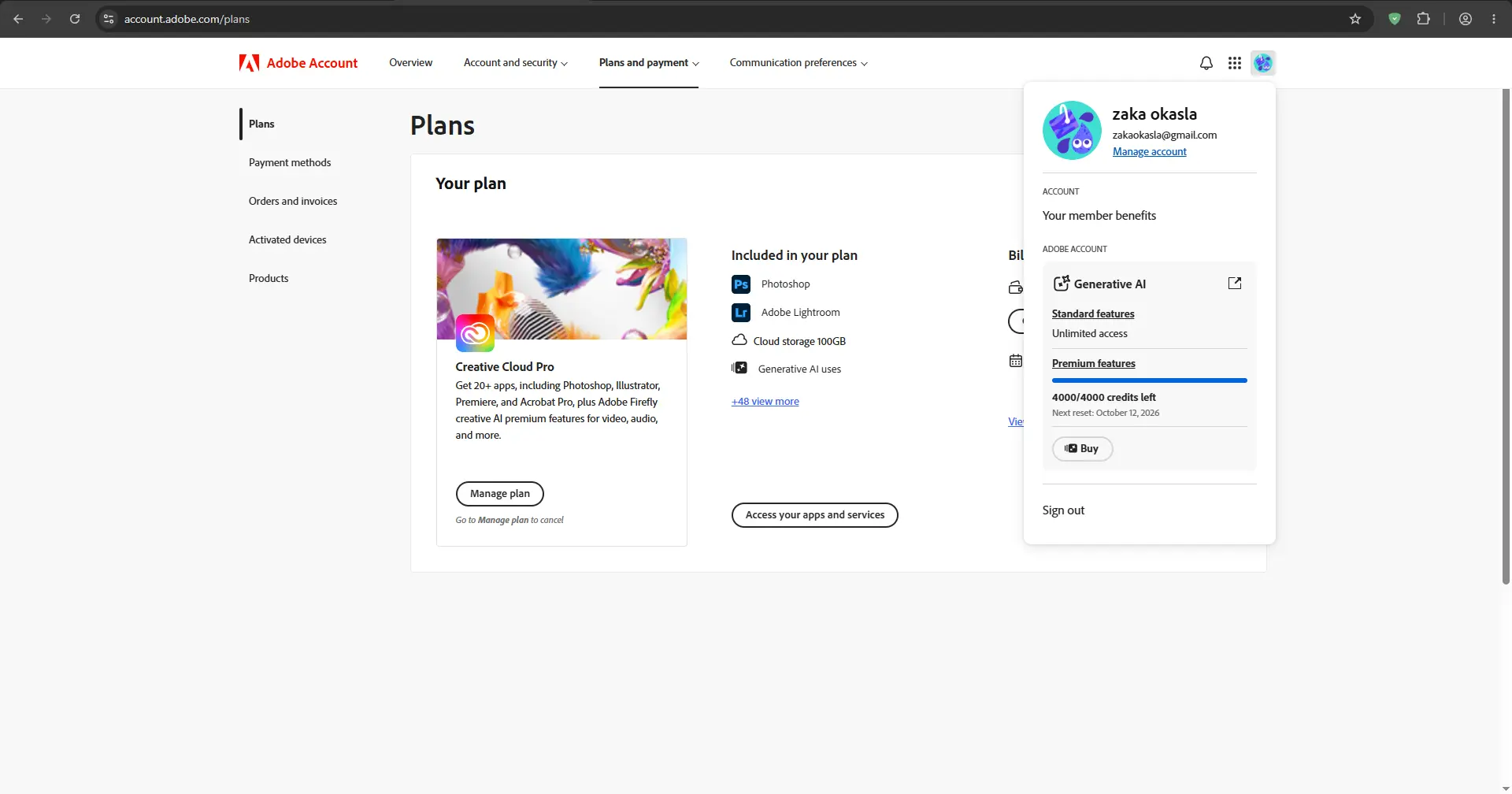The width and height of the screenshot is (1512, 794).
Task: Click the scroll down arrow at page bottom
Action: [1506, 788]
